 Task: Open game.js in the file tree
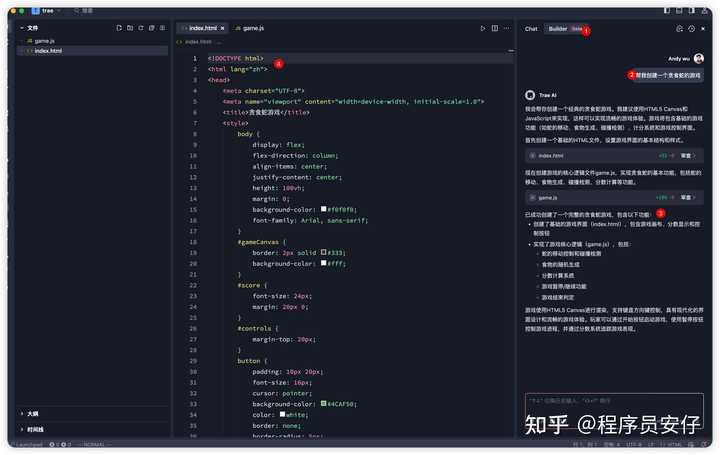click(x=92, y=41)
